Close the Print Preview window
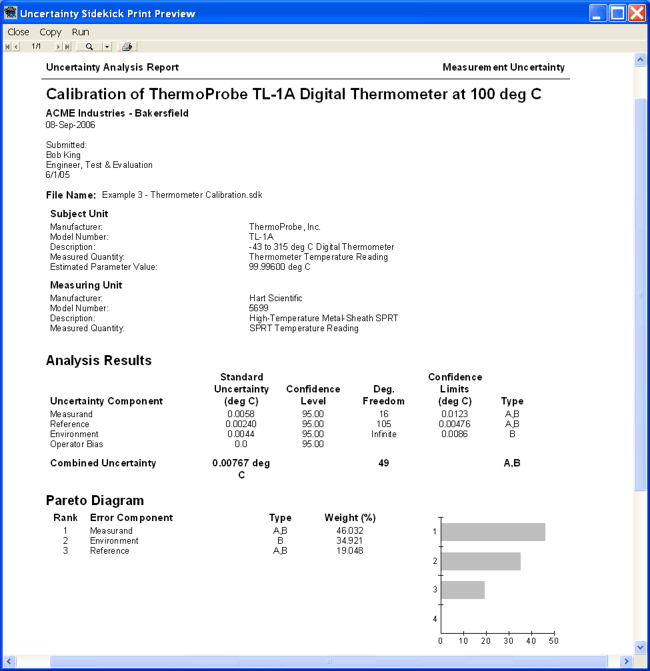 coord(637,13)
